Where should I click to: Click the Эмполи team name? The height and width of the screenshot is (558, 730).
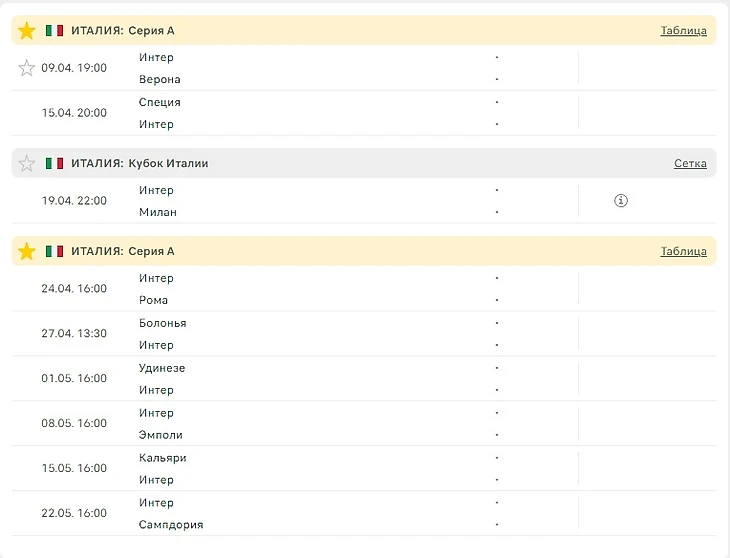(x=160, y=435)
